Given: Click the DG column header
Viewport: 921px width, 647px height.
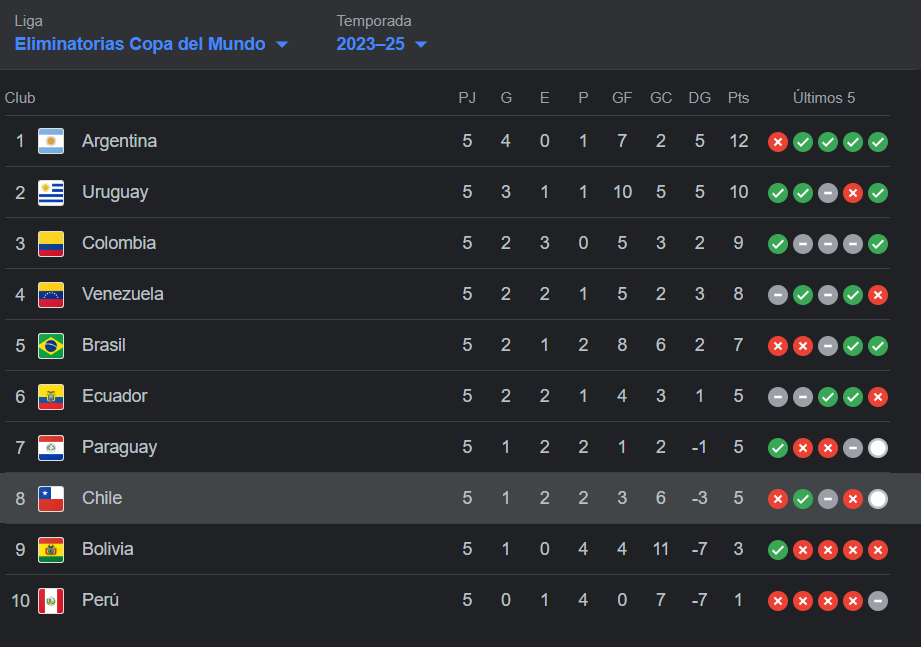Looking at the screenshot, I should click(700, 97).
